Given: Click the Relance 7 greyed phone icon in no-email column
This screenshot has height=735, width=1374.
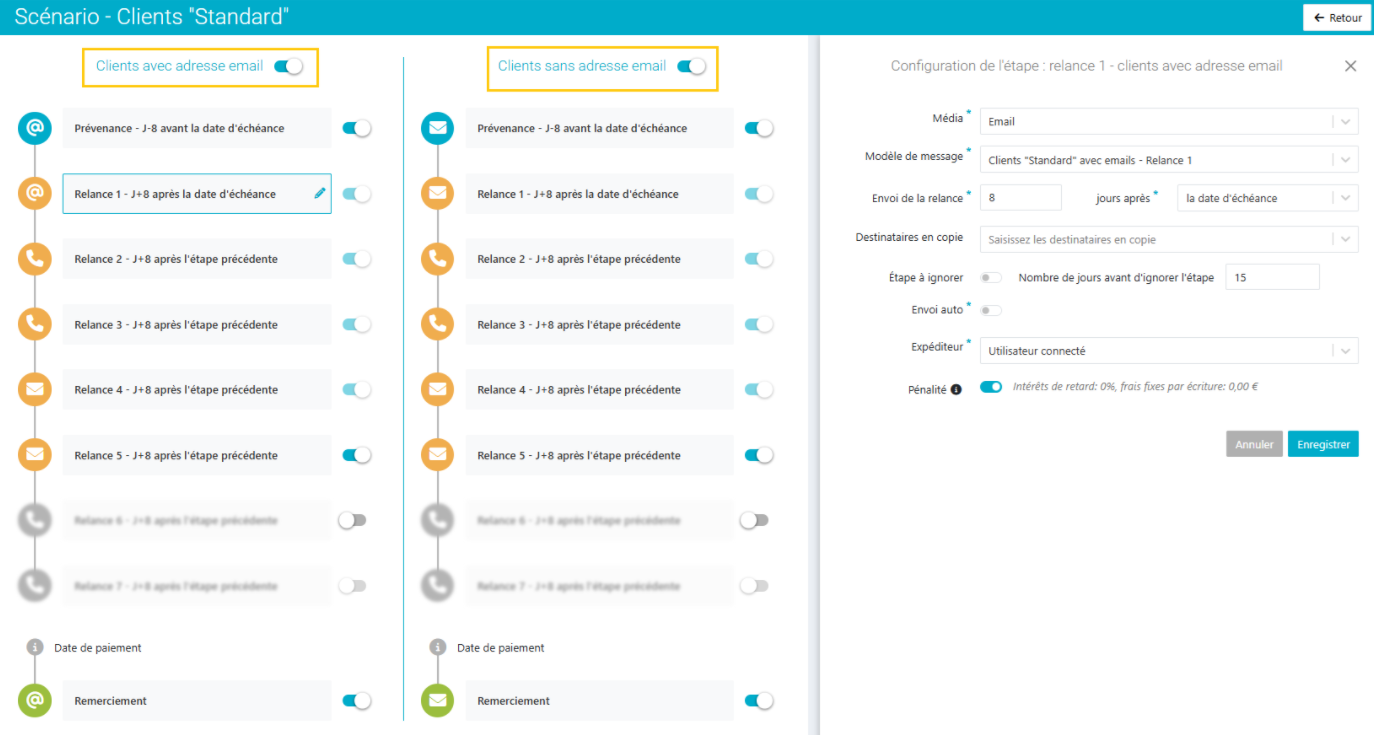Looking at the screenshot, I should 438,586.
